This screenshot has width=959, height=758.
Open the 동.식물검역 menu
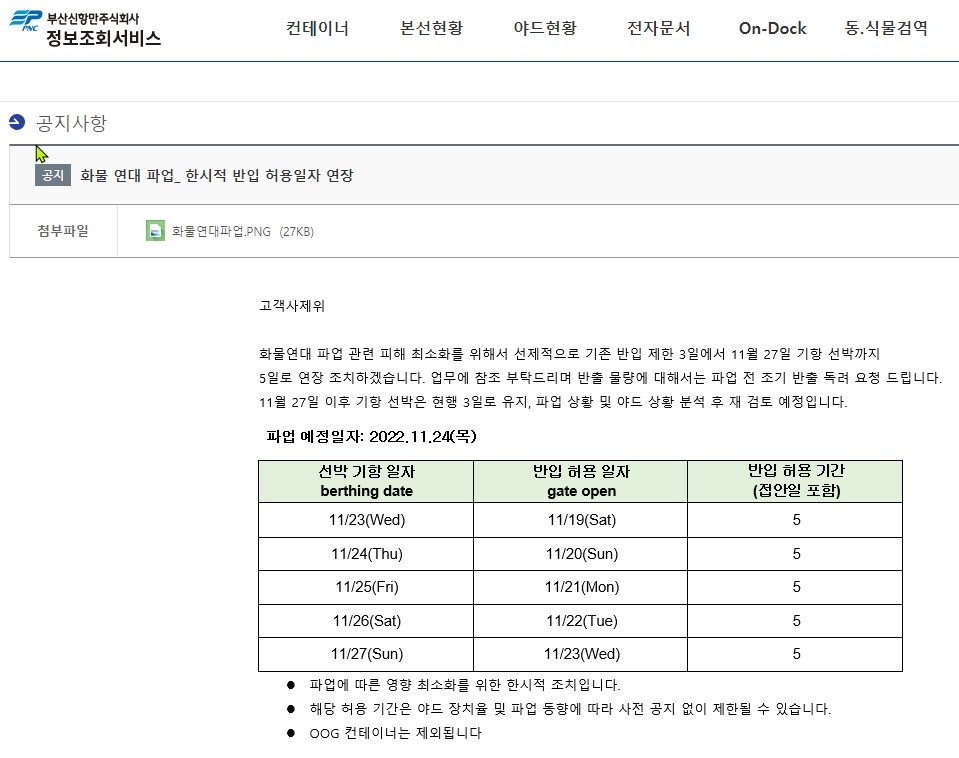pos(886,28)
